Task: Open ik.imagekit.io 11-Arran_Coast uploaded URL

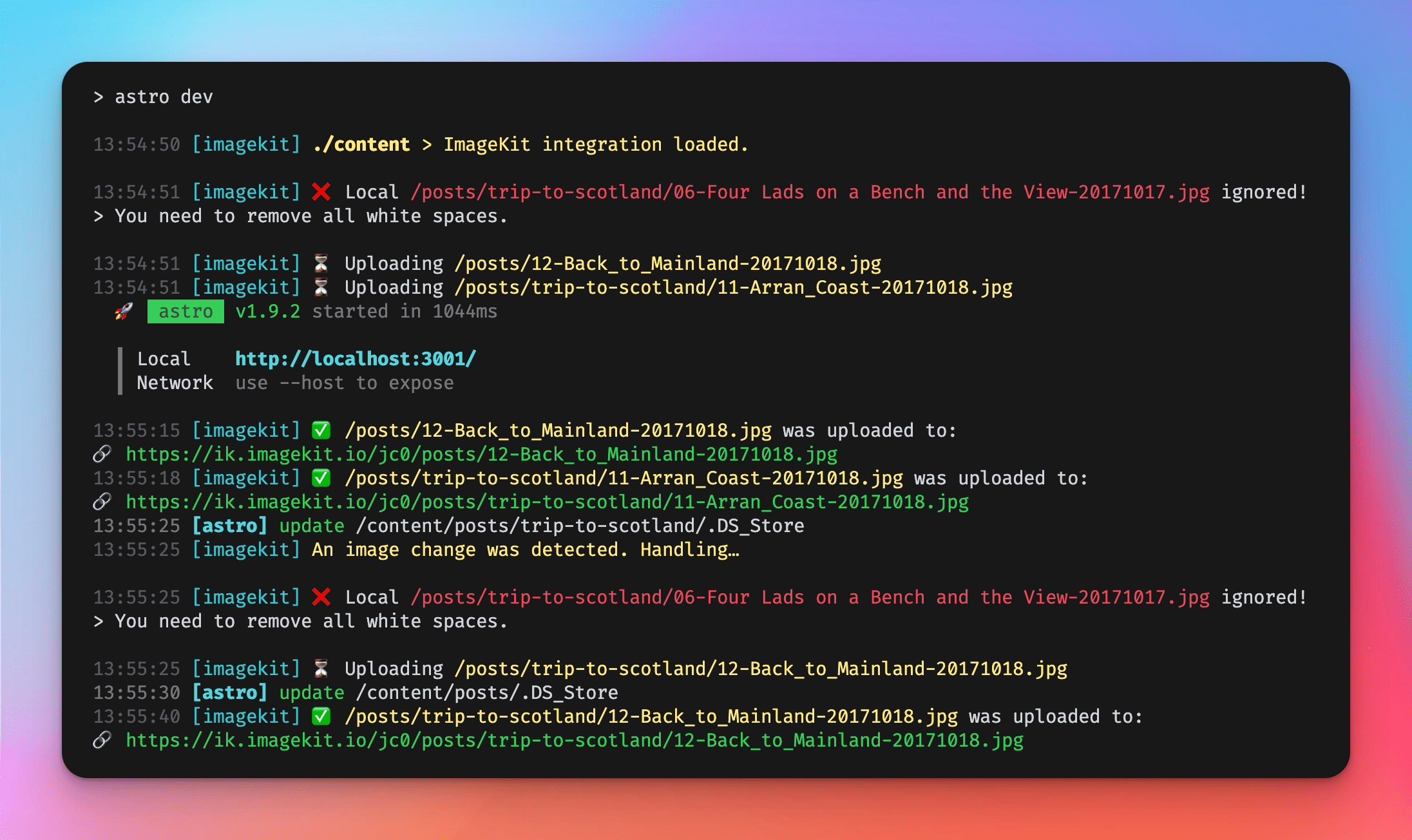Action: coord(547,502)
